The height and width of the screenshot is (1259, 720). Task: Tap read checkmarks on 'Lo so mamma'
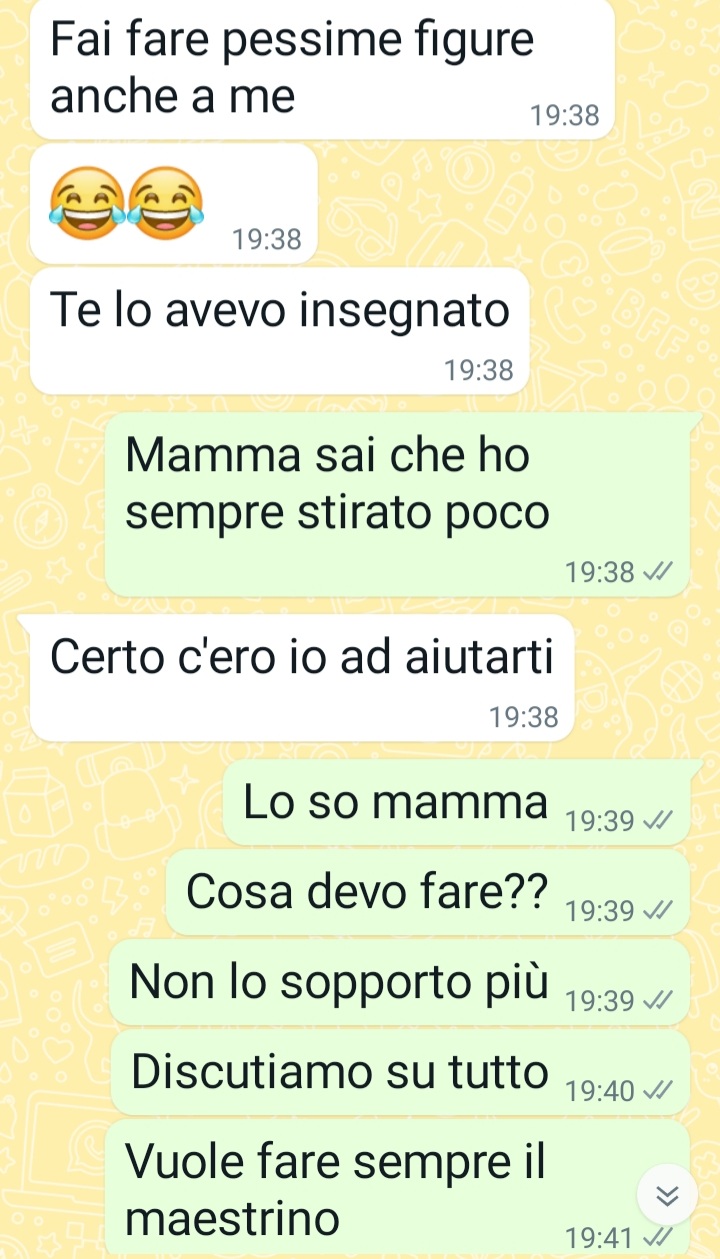(x=656, y=822)
